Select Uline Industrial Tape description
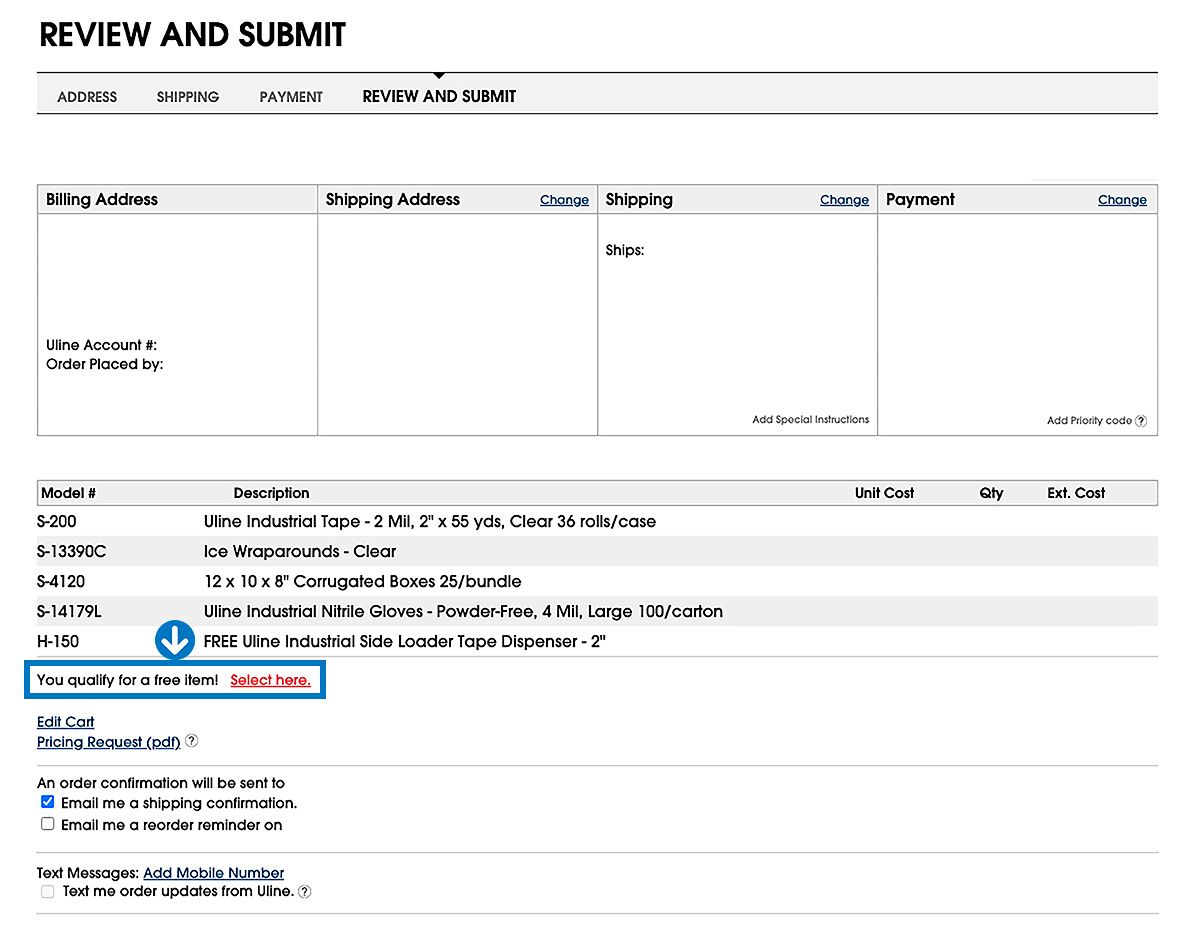The image size is (1200, 935). pyautogui.click(x=430, y=522)
